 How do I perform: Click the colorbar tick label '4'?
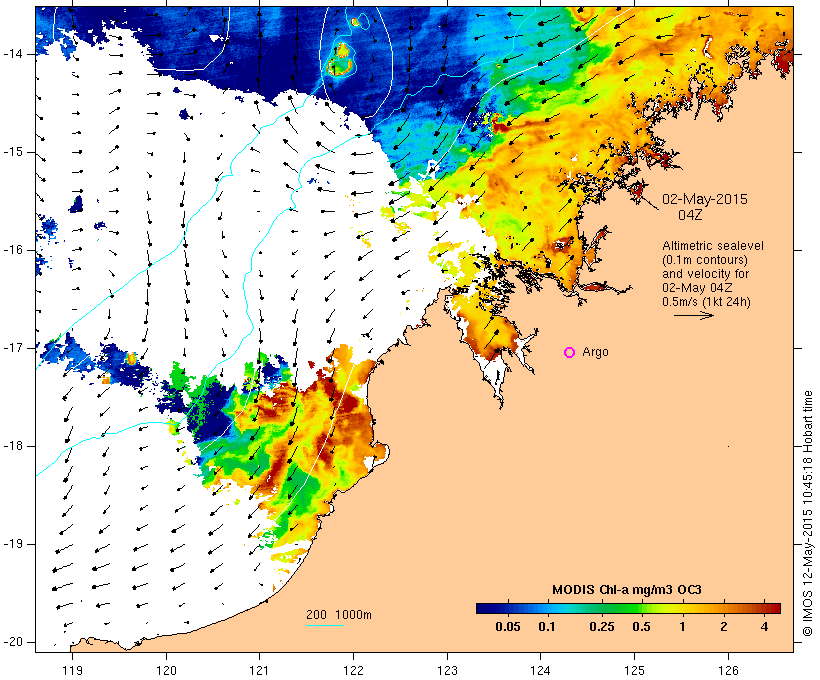(x=764, y=627)
